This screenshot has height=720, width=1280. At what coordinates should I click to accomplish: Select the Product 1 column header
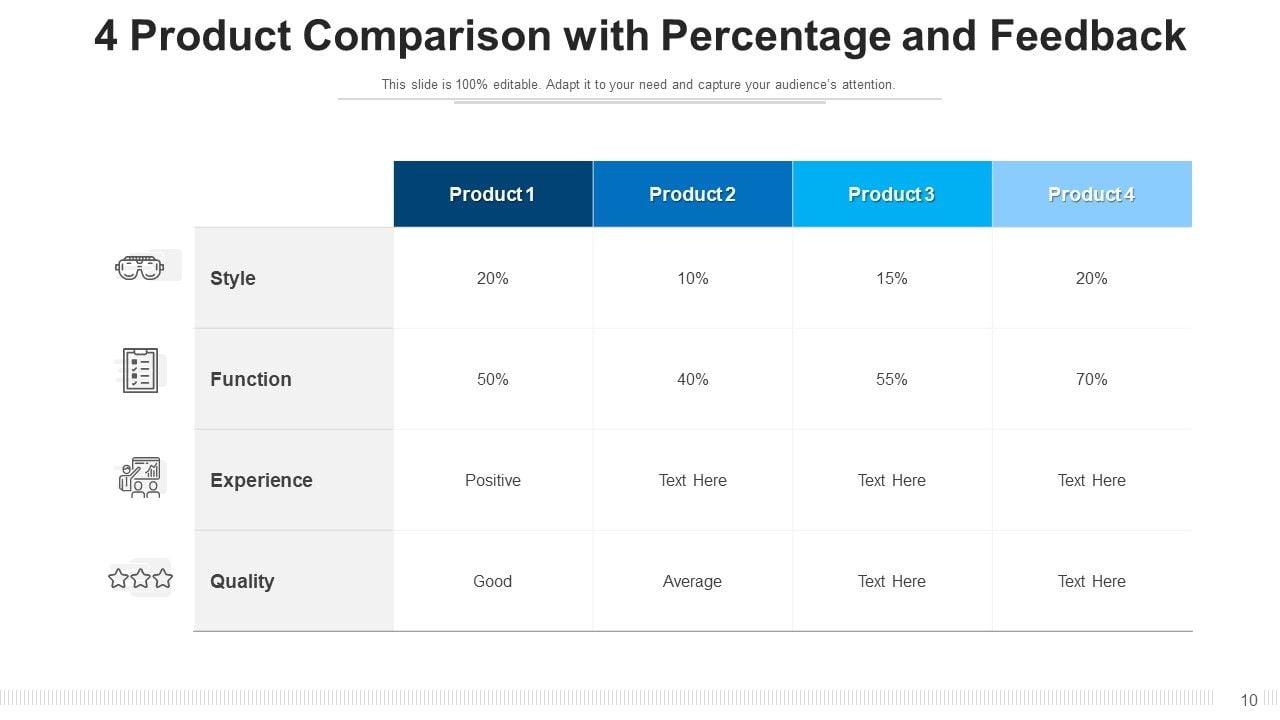pyautogui.click(x=492, y=194)
